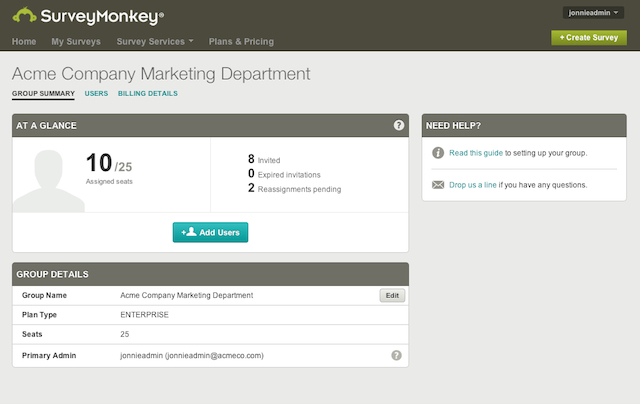640x404 pixels.
Task: Click the SurveyMonkey logo
Action: 89,15
